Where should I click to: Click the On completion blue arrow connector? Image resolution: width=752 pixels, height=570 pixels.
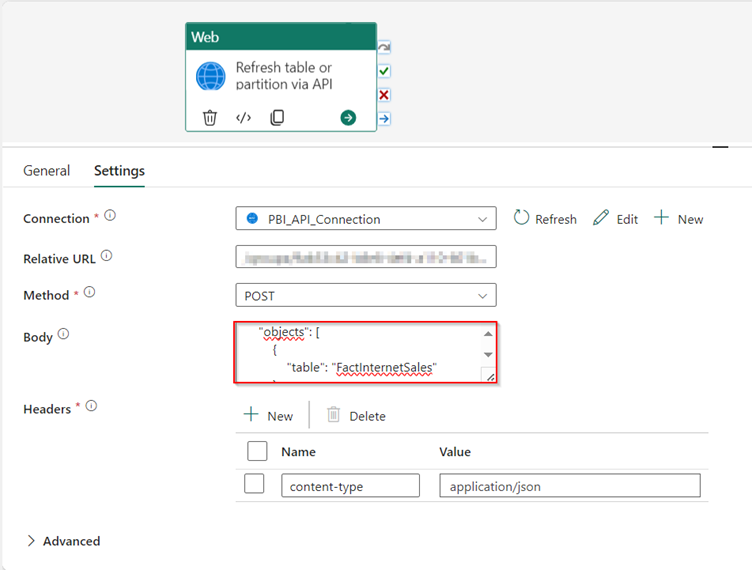(x=384, y=118)
